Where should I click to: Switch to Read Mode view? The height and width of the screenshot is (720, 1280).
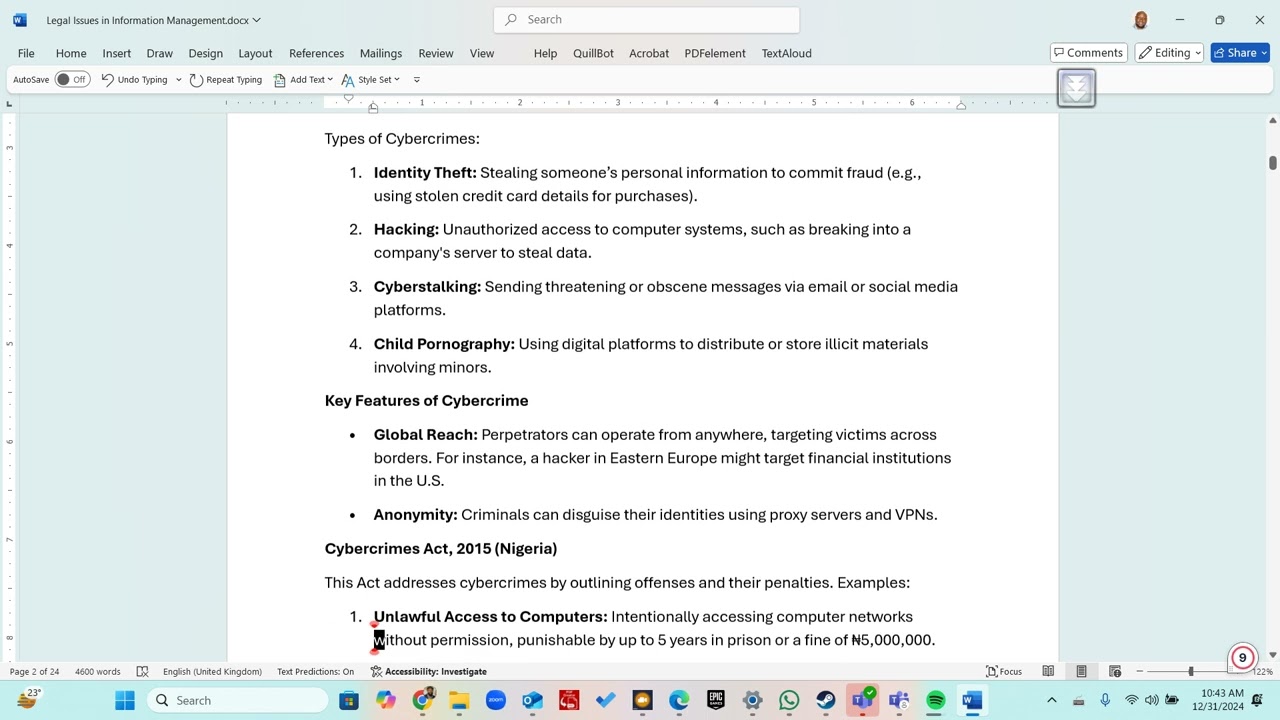[x=1048, y=671]
